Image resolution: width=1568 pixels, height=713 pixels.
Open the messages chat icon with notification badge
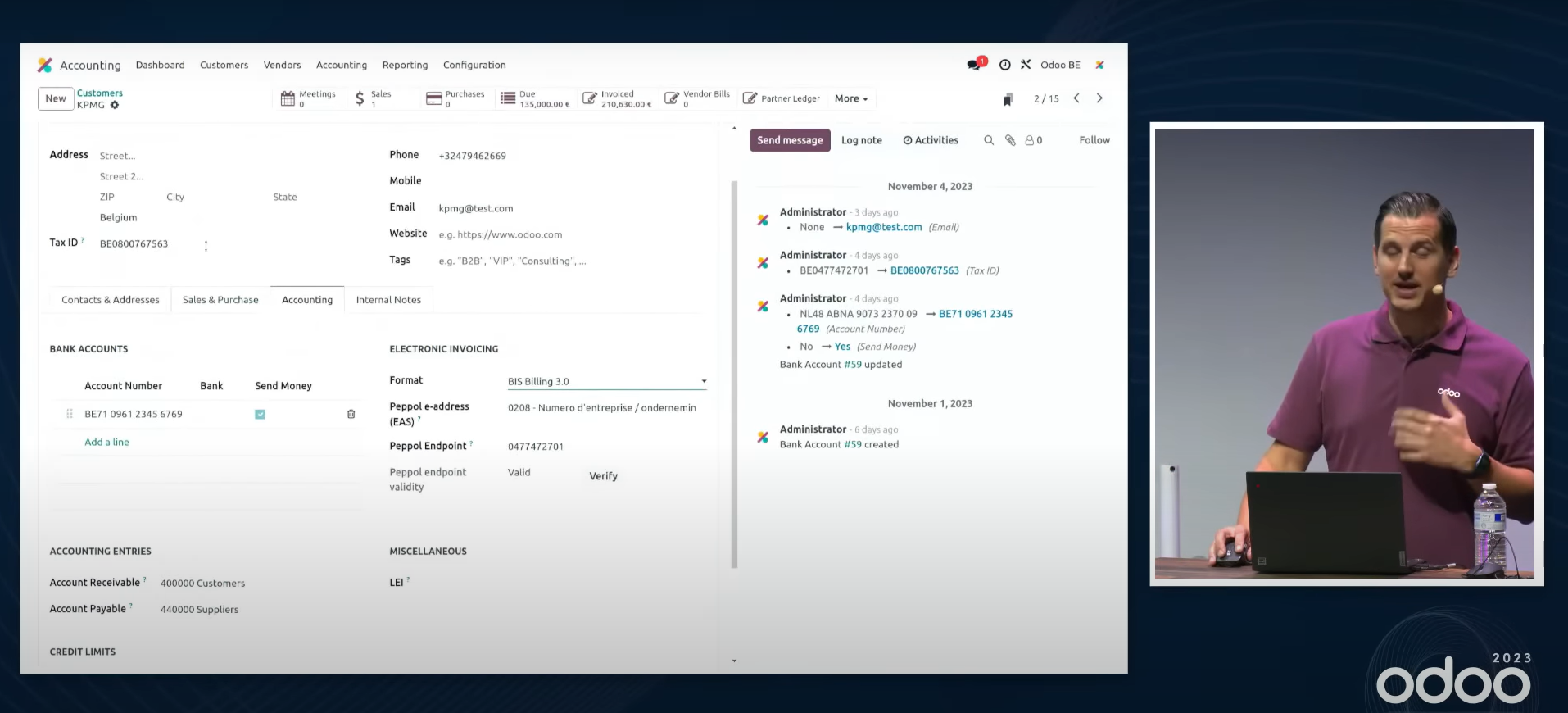(975, 64)
